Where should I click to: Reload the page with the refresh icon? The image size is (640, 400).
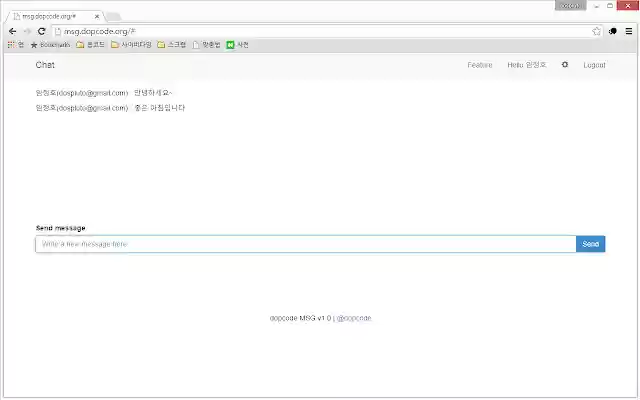pos(41,31)
